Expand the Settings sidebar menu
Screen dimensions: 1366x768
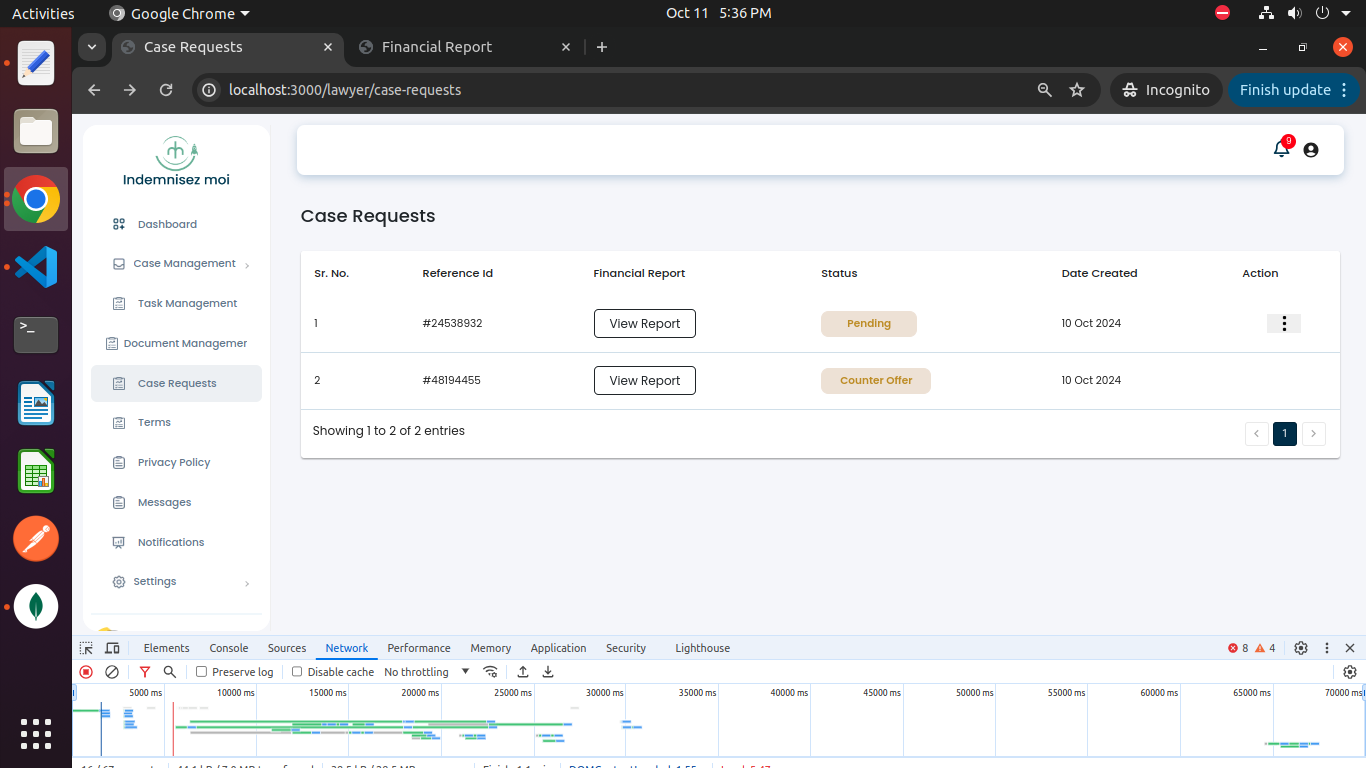click(155, 582)
